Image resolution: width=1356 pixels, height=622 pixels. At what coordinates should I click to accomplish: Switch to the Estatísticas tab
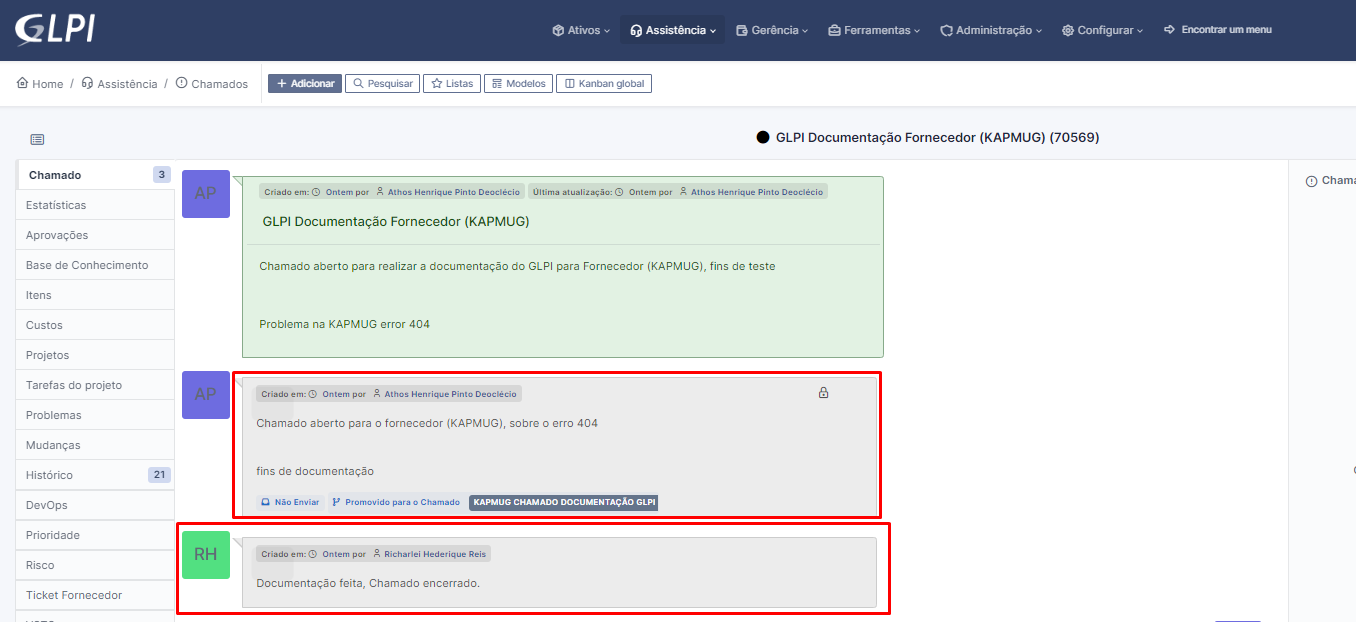tap(96, 205)
